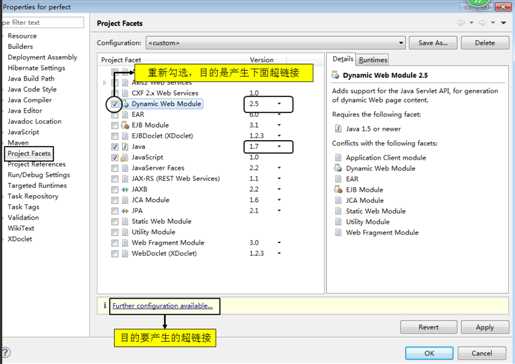515x364 pixels.
Task: Click the EJBDoclet (XDoclet) facet icon
Action: (125, 136)
